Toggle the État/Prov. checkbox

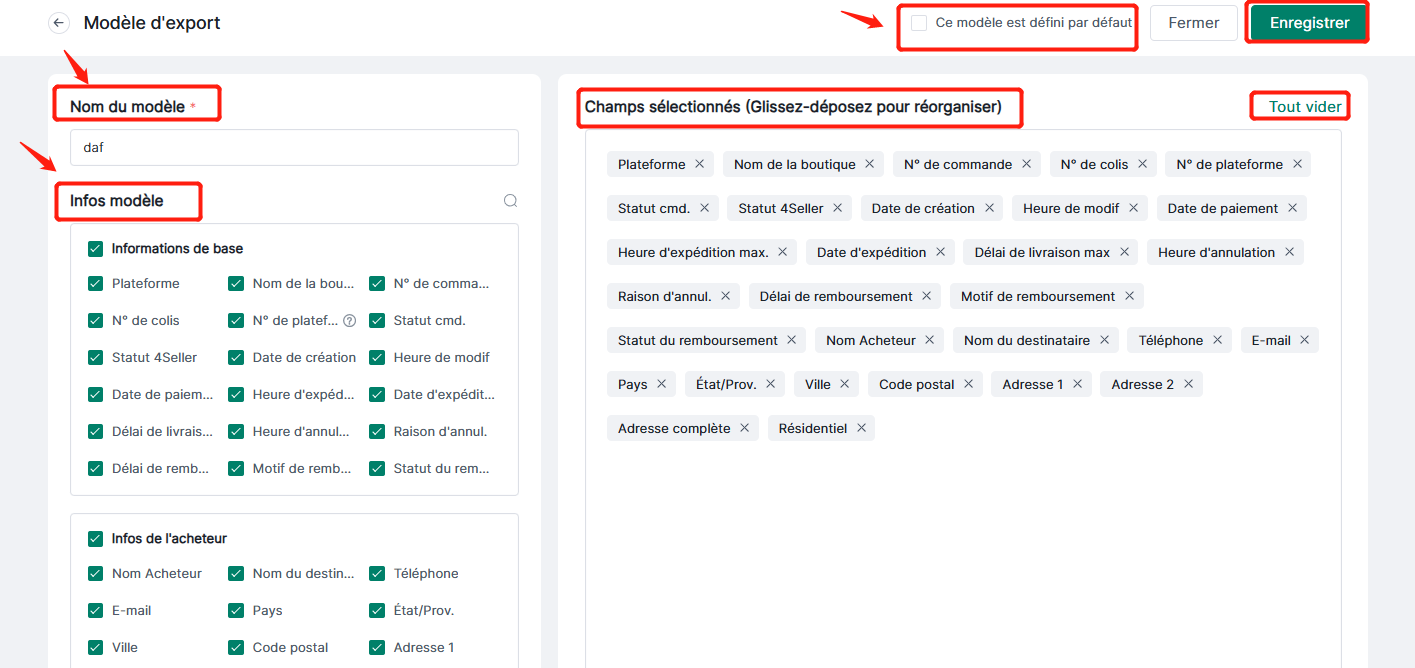377,611
